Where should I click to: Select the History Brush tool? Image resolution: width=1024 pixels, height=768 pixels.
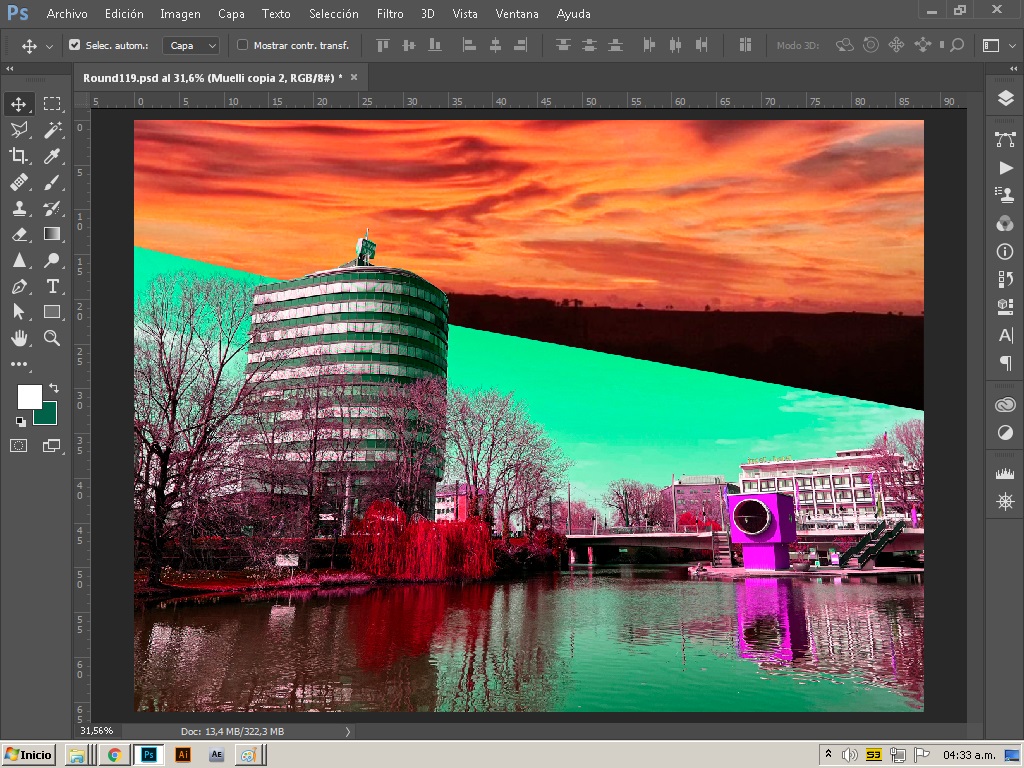pyautogui.click(x=52, y=208)
